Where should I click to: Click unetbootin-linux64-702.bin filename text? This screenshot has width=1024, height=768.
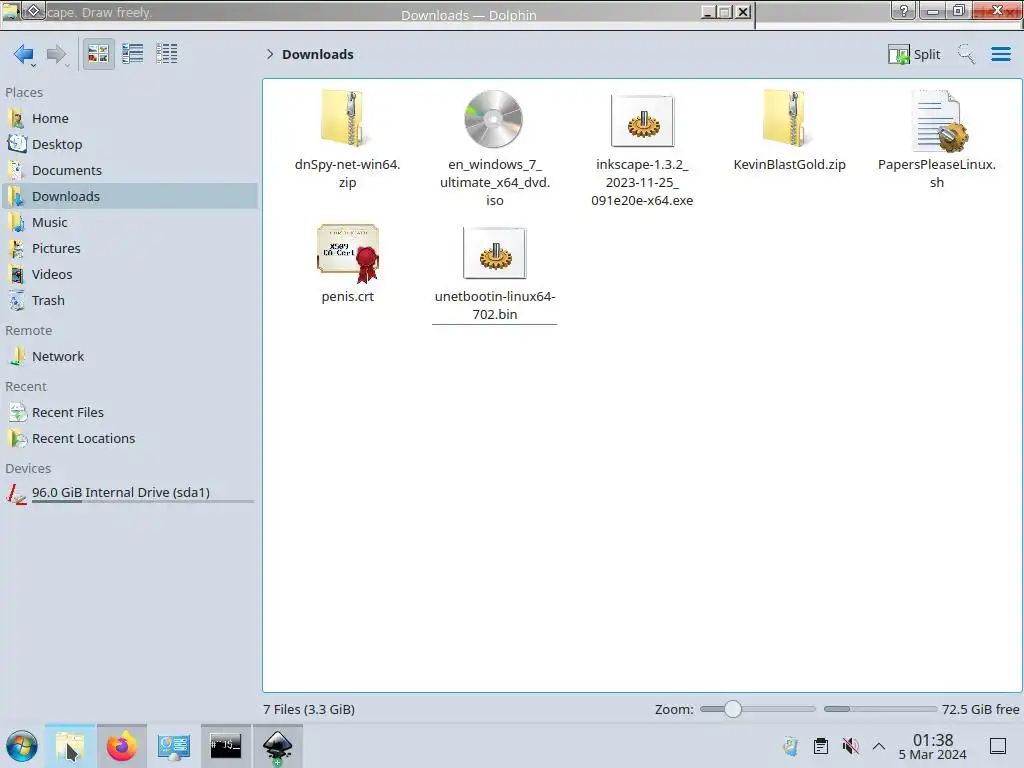point(495,306)
